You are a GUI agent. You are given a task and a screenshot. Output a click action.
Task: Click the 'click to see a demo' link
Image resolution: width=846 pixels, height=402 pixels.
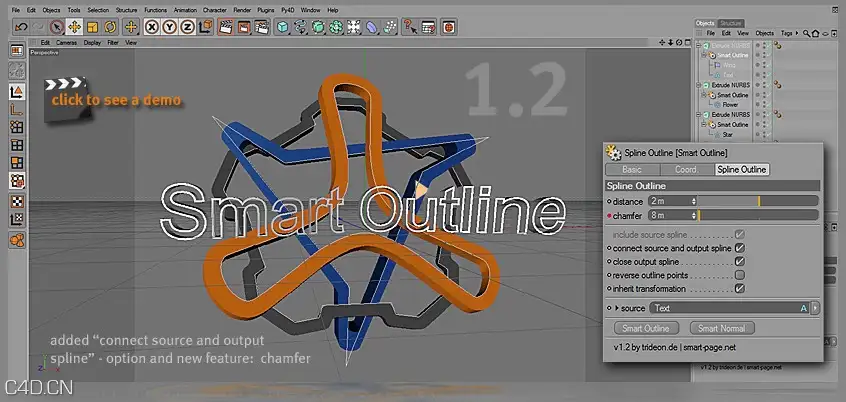(x=116, y=100)
